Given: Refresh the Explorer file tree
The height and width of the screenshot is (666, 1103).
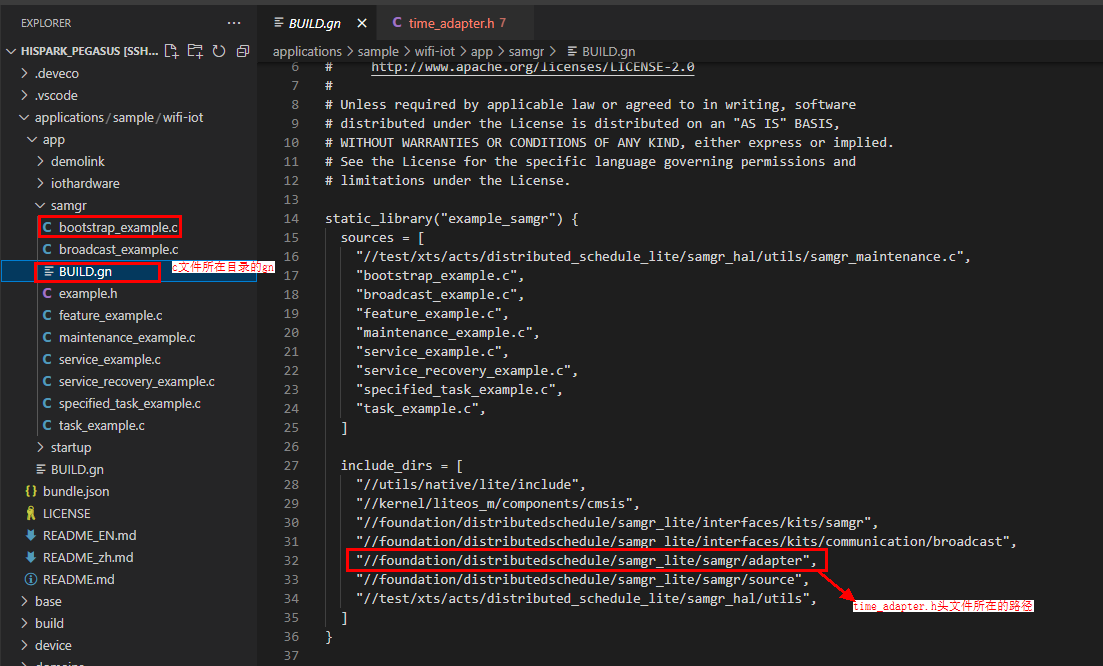Looking at the screenshot, I should pos(219,51).
